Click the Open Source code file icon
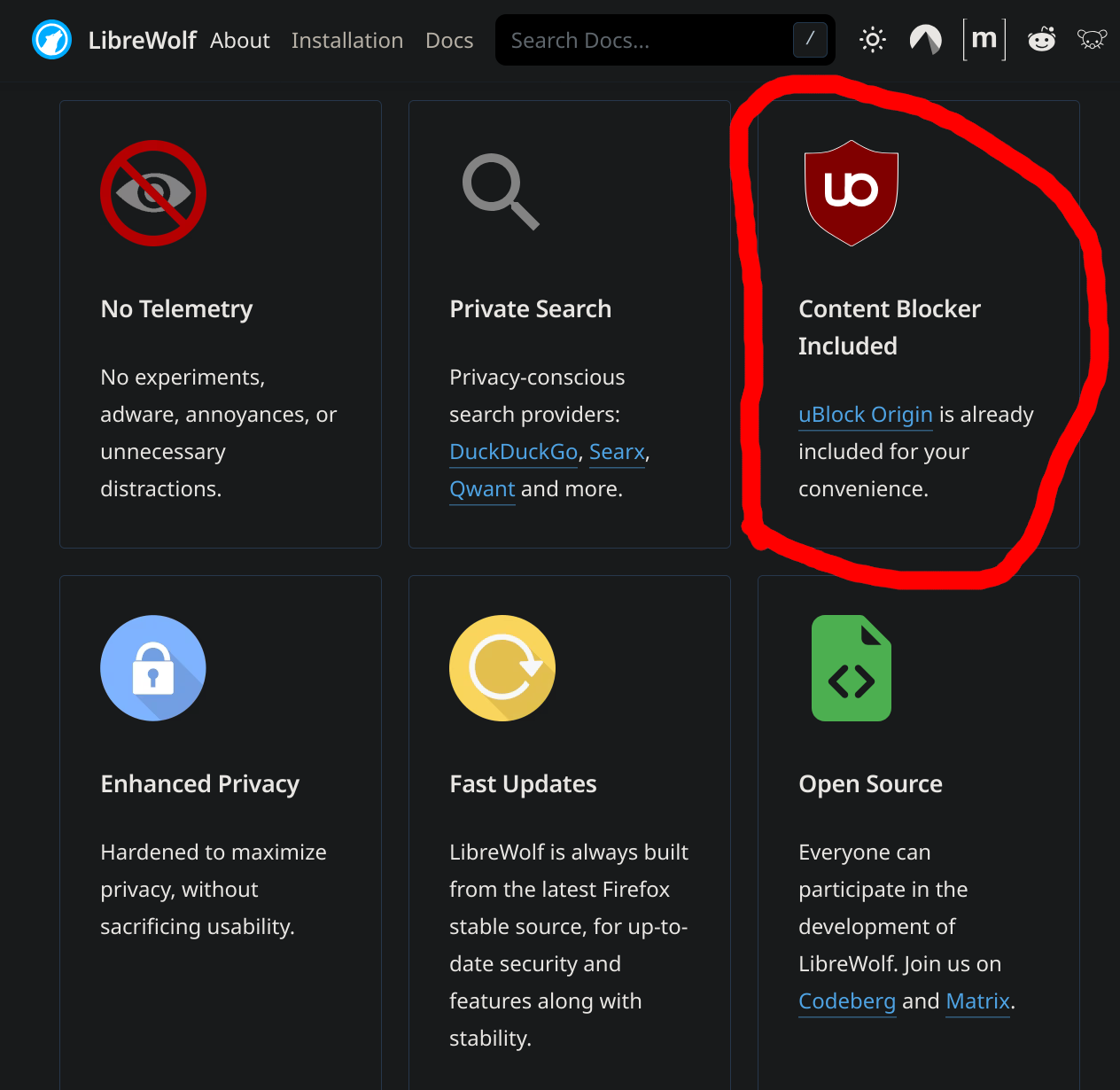The height and width of the screenshot is (1090, 1120). coord(852,668)
